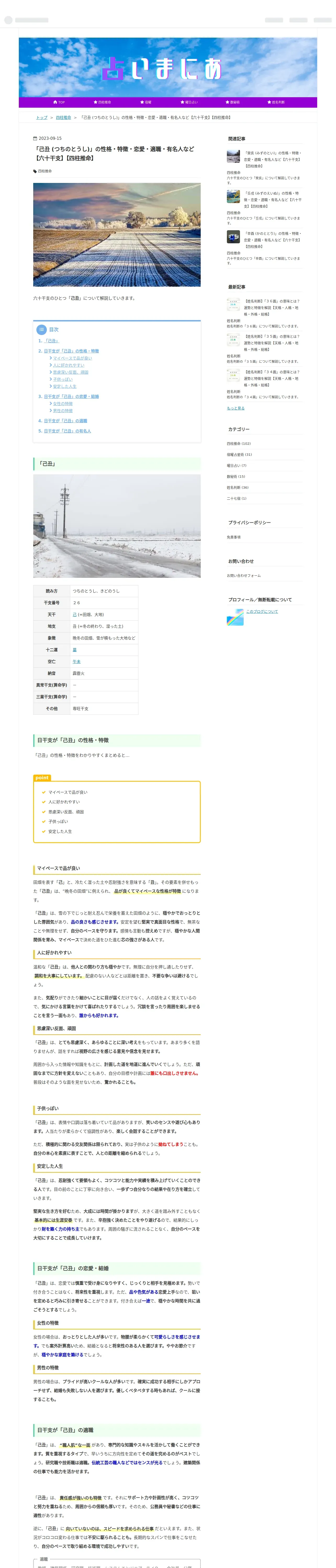Click the profile rainbow thumbnail image
The image size is (336, 1568).
tap(235, 617)
